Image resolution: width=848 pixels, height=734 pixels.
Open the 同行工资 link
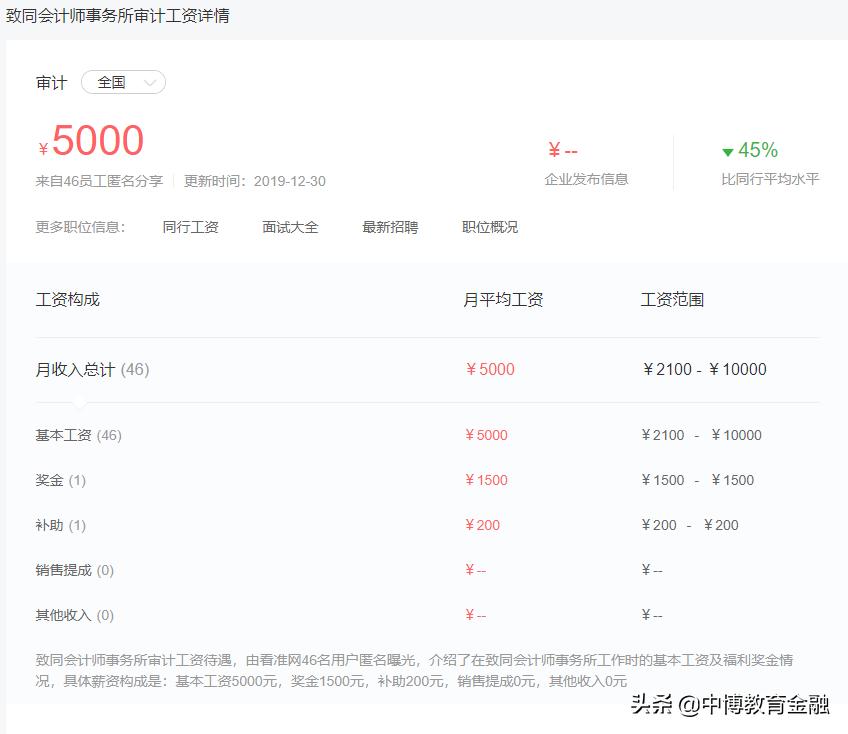(191, 227)
